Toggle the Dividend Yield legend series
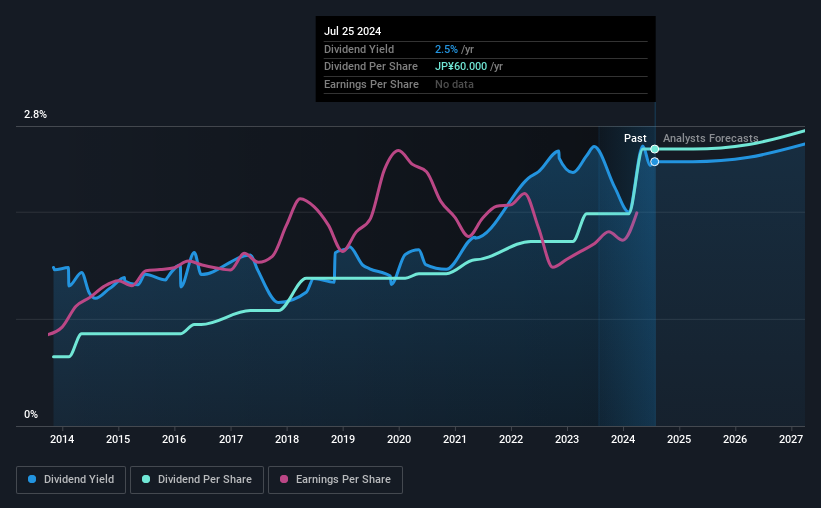This screenshot has width=821, height=508. pos(71,480)
